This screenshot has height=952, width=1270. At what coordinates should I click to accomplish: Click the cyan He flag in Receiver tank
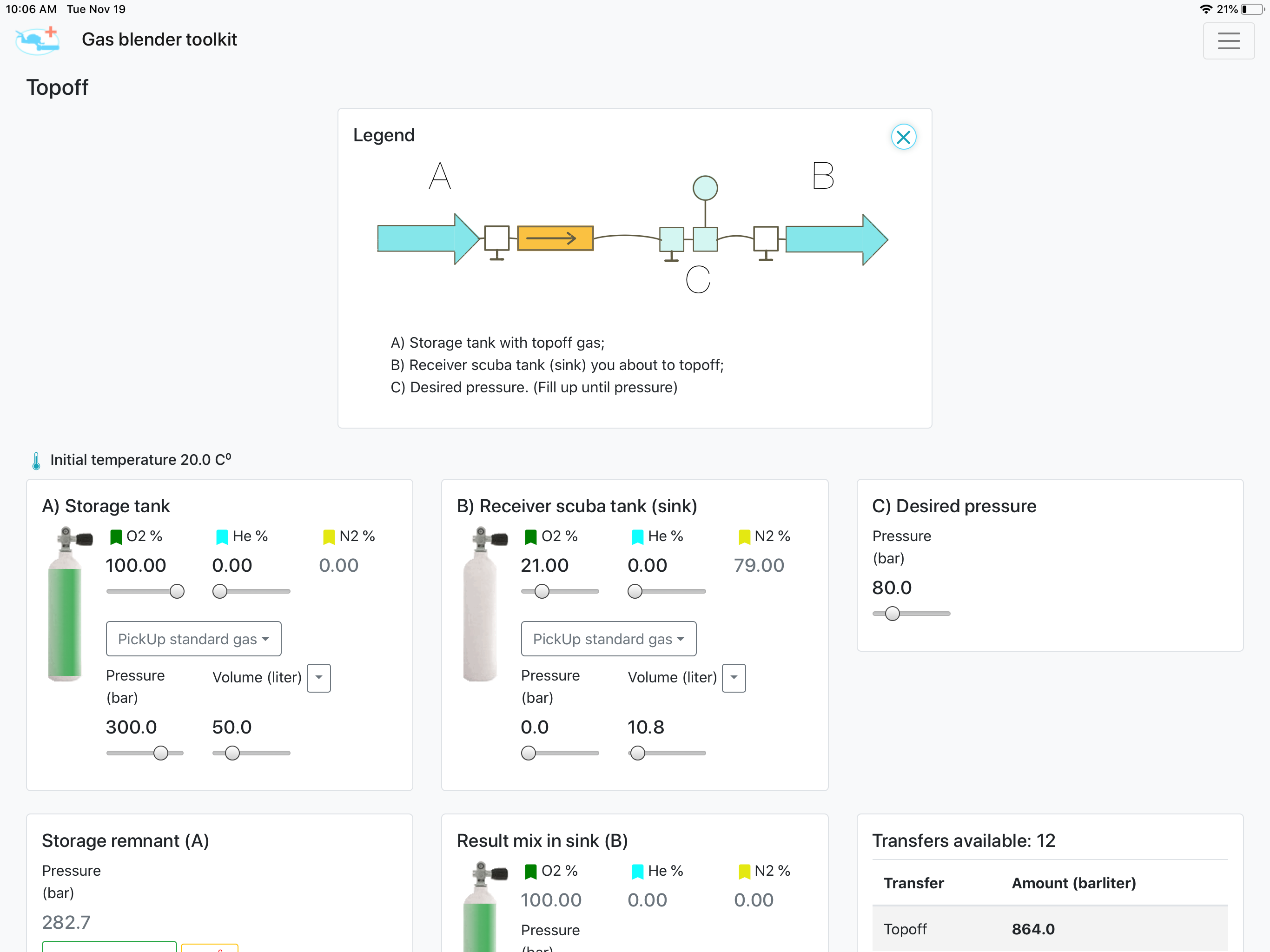637,537
